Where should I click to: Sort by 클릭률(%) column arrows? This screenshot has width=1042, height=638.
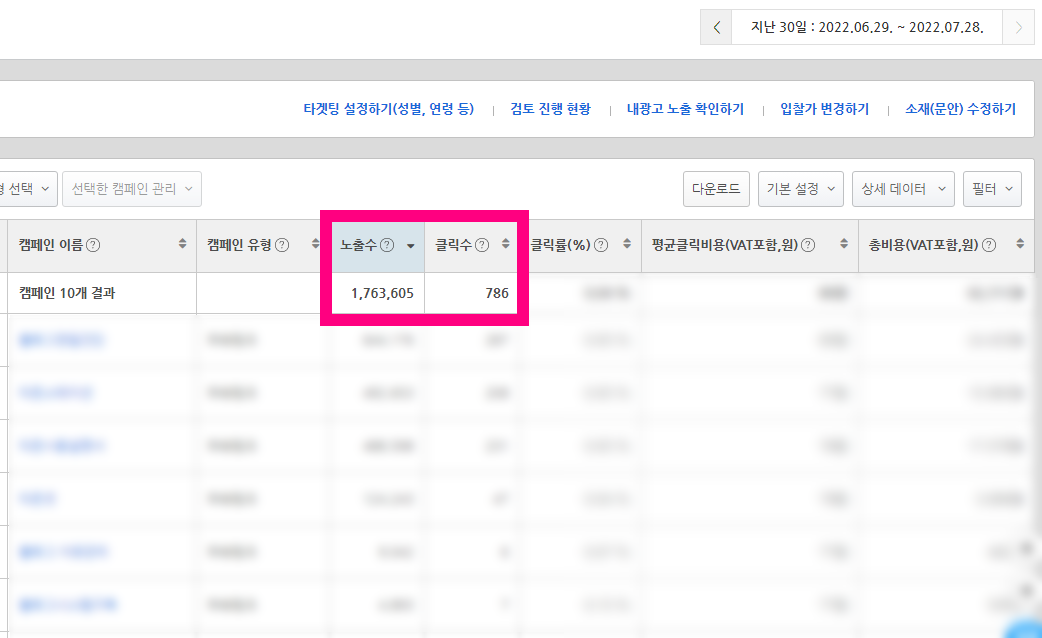tap(627, 244)
